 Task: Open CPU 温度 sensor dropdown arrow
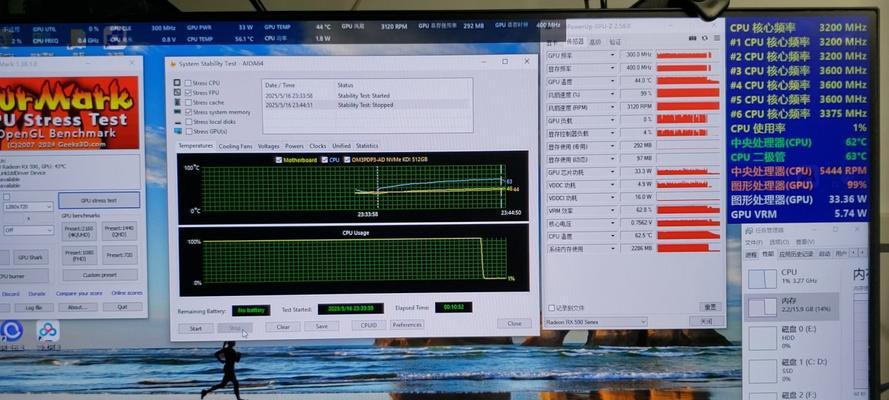tap(612, 235)
